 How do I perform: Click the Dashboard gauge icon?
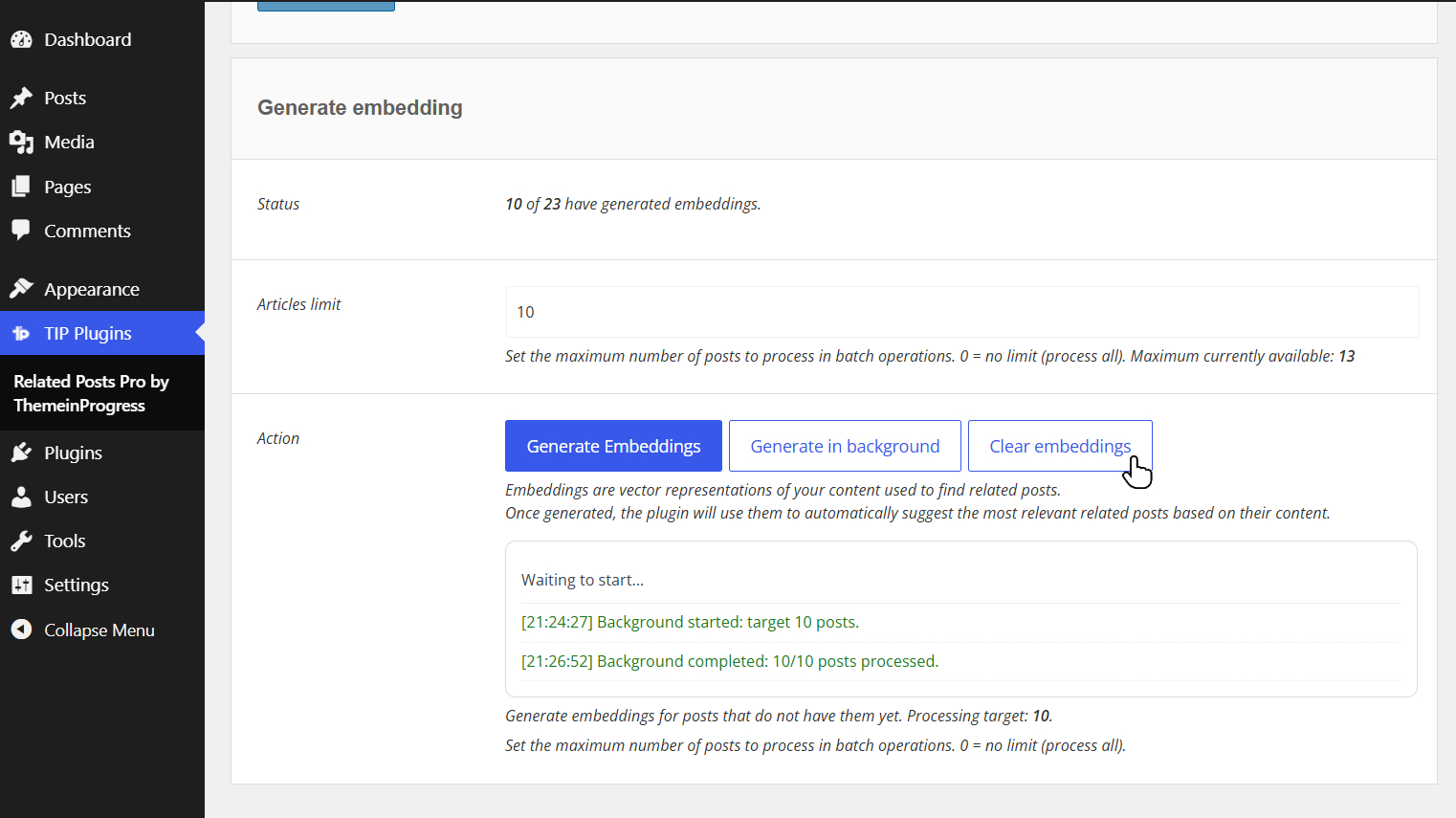(x=21, y=39)
